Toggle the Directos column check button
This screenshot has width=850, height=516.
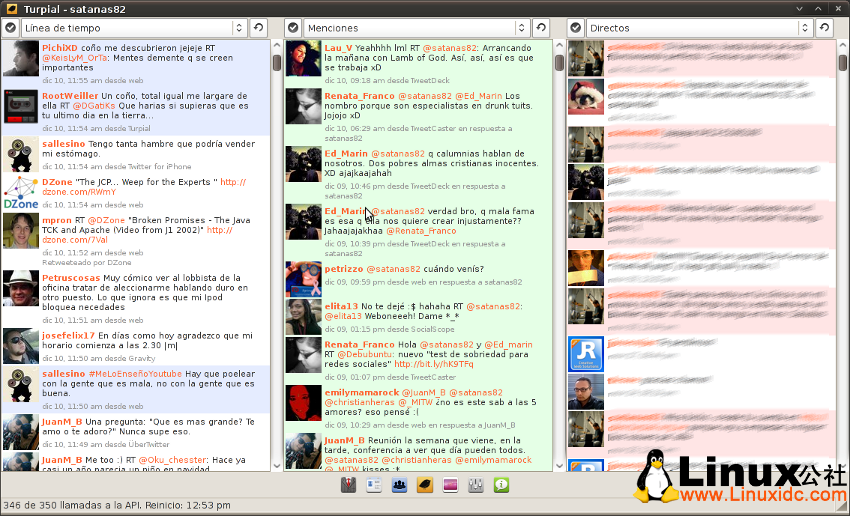[x=575, y=28]
